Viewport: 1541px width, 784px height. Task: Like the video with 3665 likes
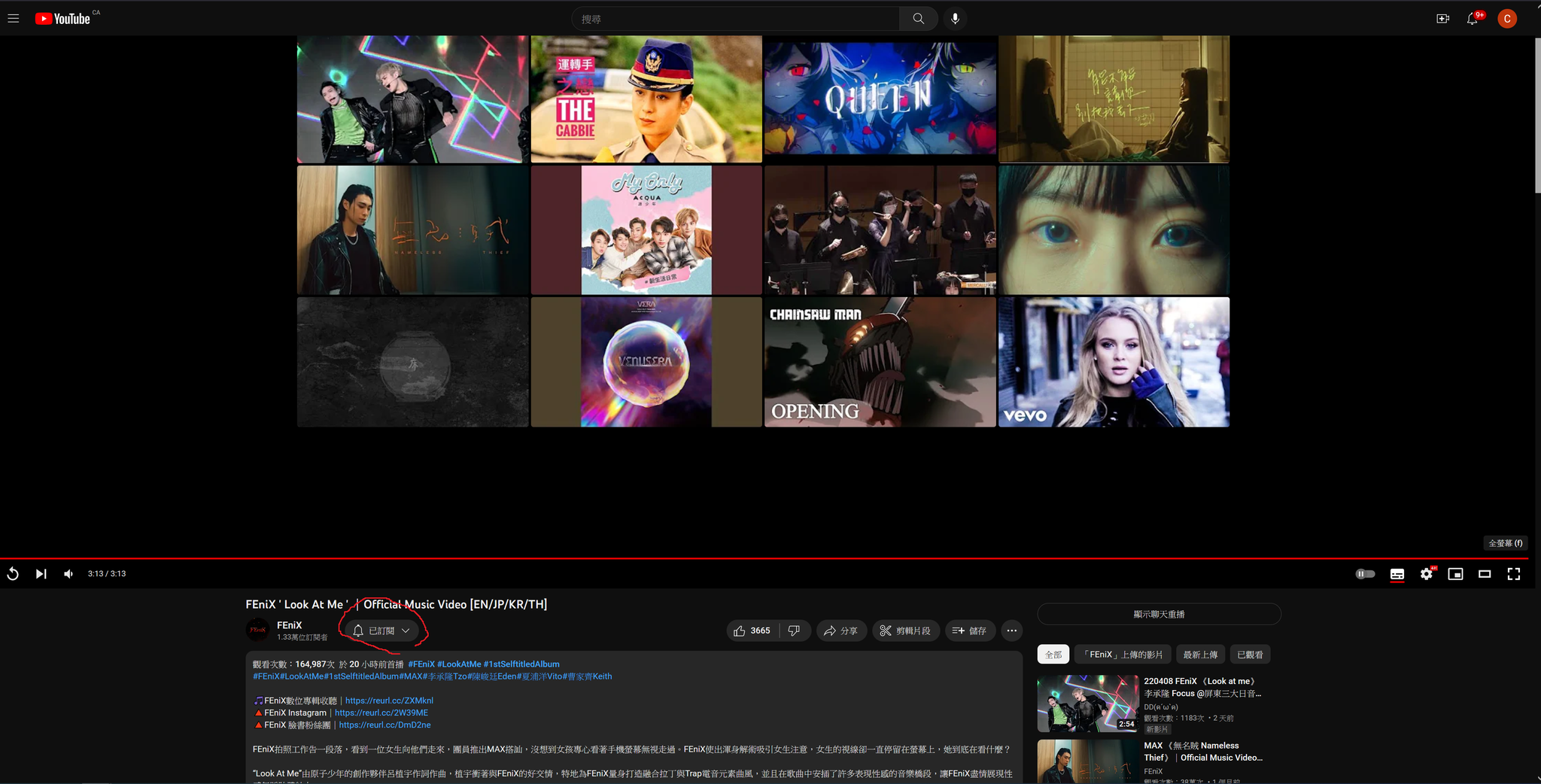click(x=752, y=631)
